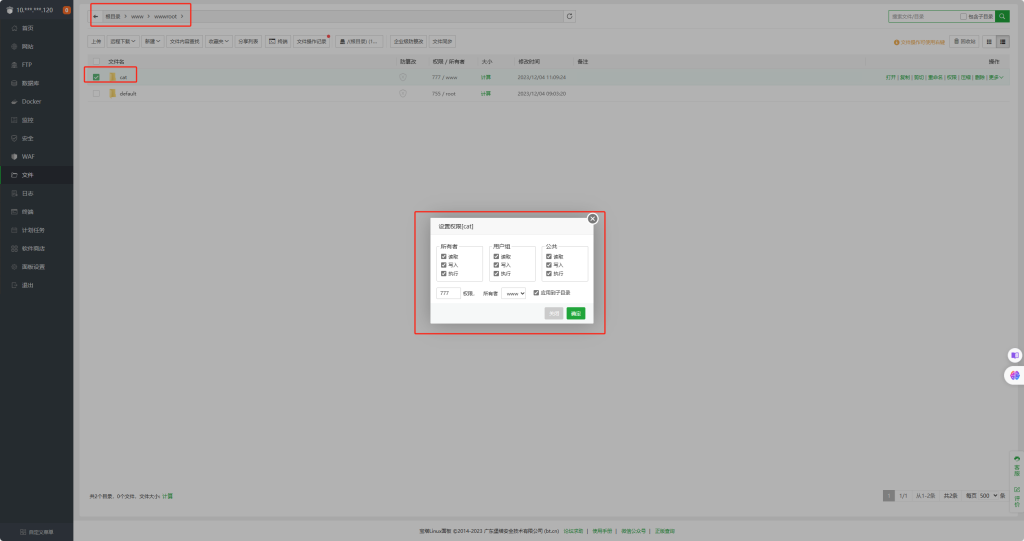Viewport: 1024px width, 541px height.
Task: Click the green search magnifier button
Action: pos(1002,16)
